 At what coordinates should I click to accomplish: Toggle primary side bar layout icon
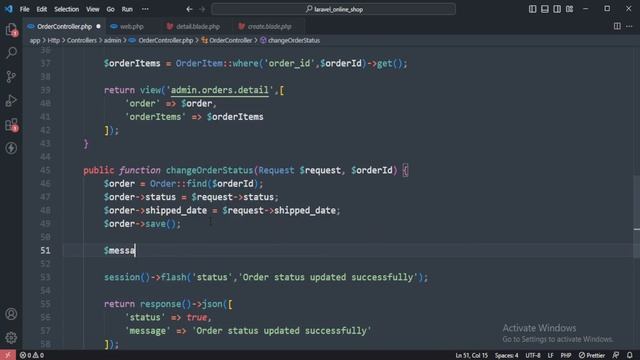click(x=532, y=9)
